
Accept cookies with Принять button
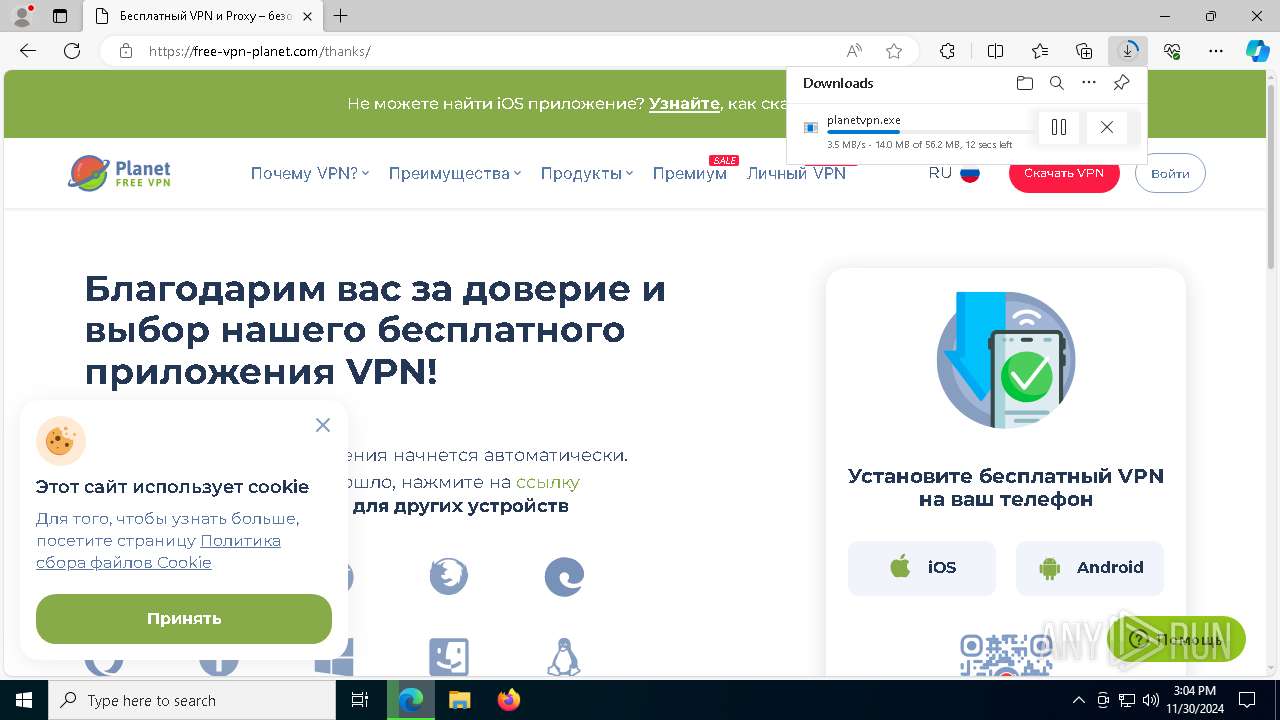pyautogui.click(x=184, y=619)
